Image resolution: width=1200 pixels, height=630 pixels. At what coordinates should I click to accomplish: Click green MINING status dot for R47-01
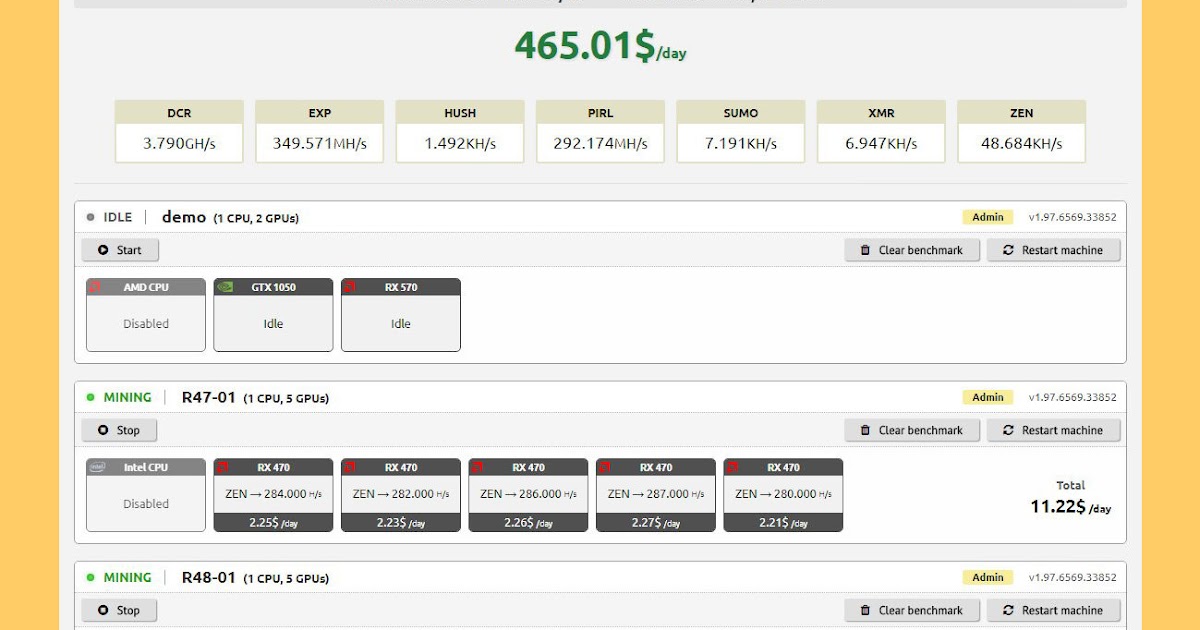[90, 397]
